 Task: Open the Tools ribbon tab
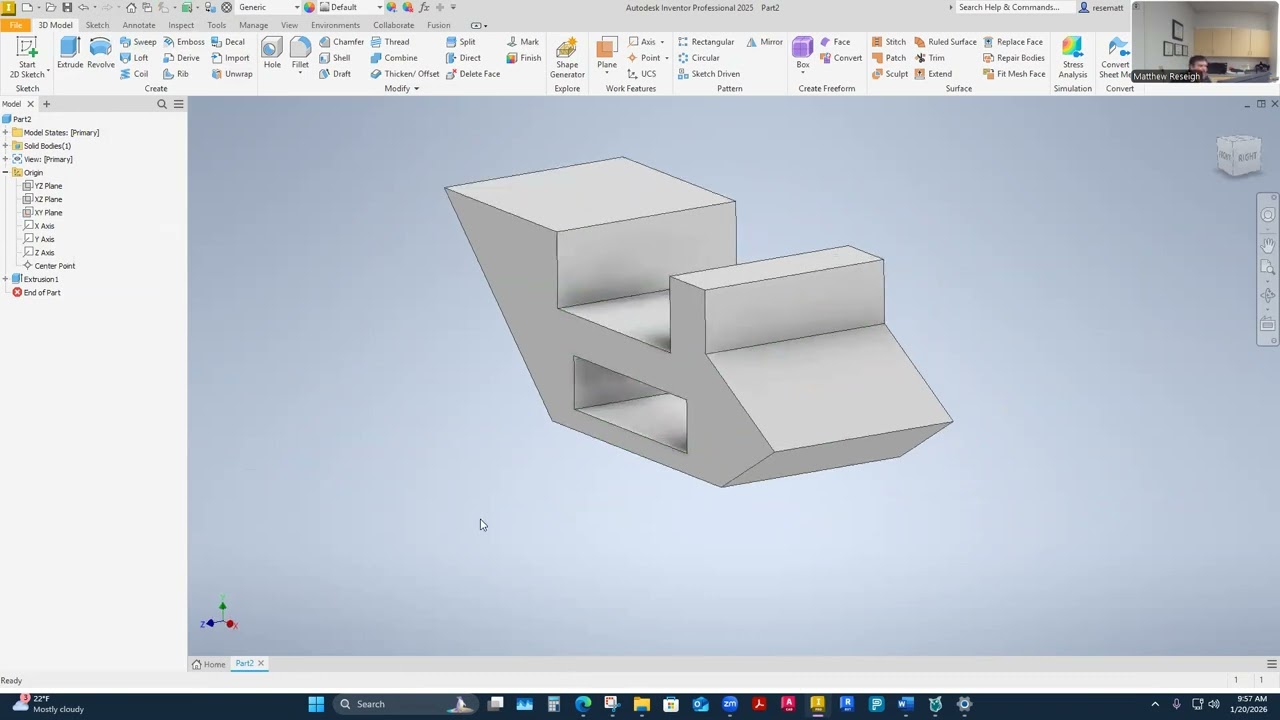(216, 25)
